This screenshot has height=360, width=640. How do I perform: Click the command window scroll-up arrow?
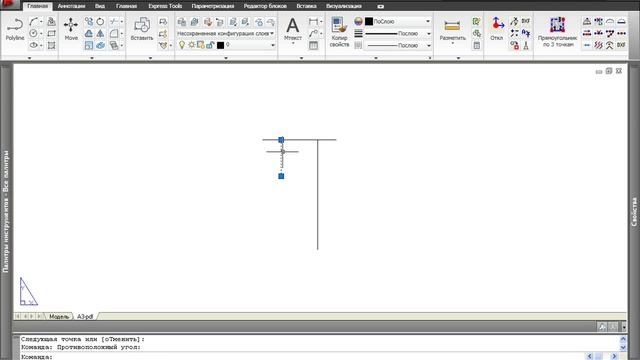tap(623, 339)
